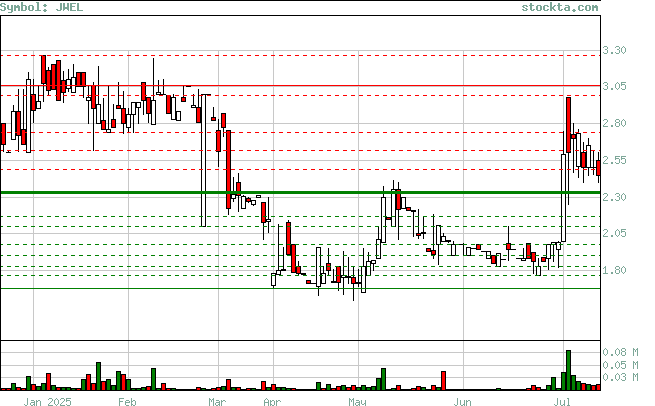
Task: Click the tall red July candlestick near 3.00
Action: point(569,125)
